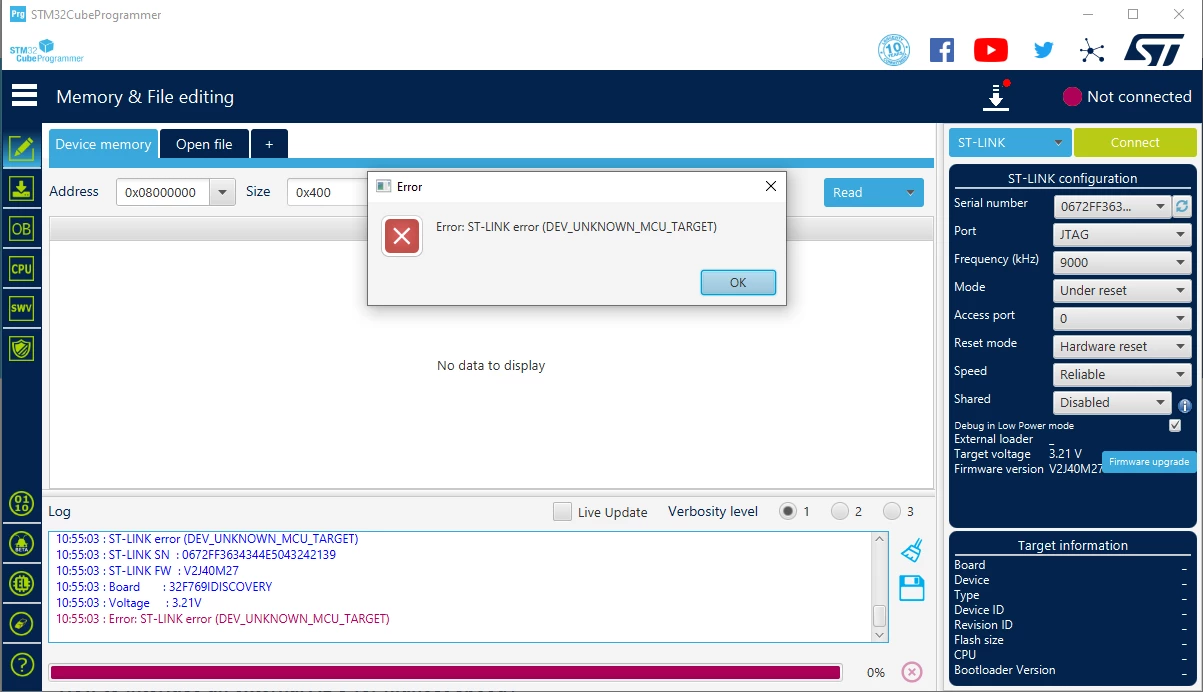Open the network community icon
The image size is (1203, 692).
click(x=1092, y=50)
